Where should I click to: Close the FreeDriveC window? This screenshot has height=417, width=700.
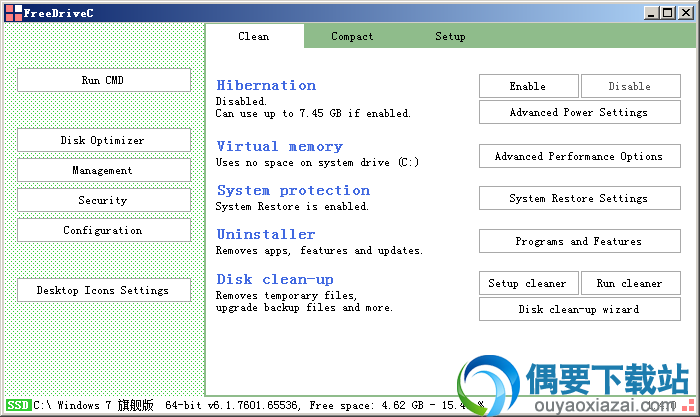(x=685, y=13)
